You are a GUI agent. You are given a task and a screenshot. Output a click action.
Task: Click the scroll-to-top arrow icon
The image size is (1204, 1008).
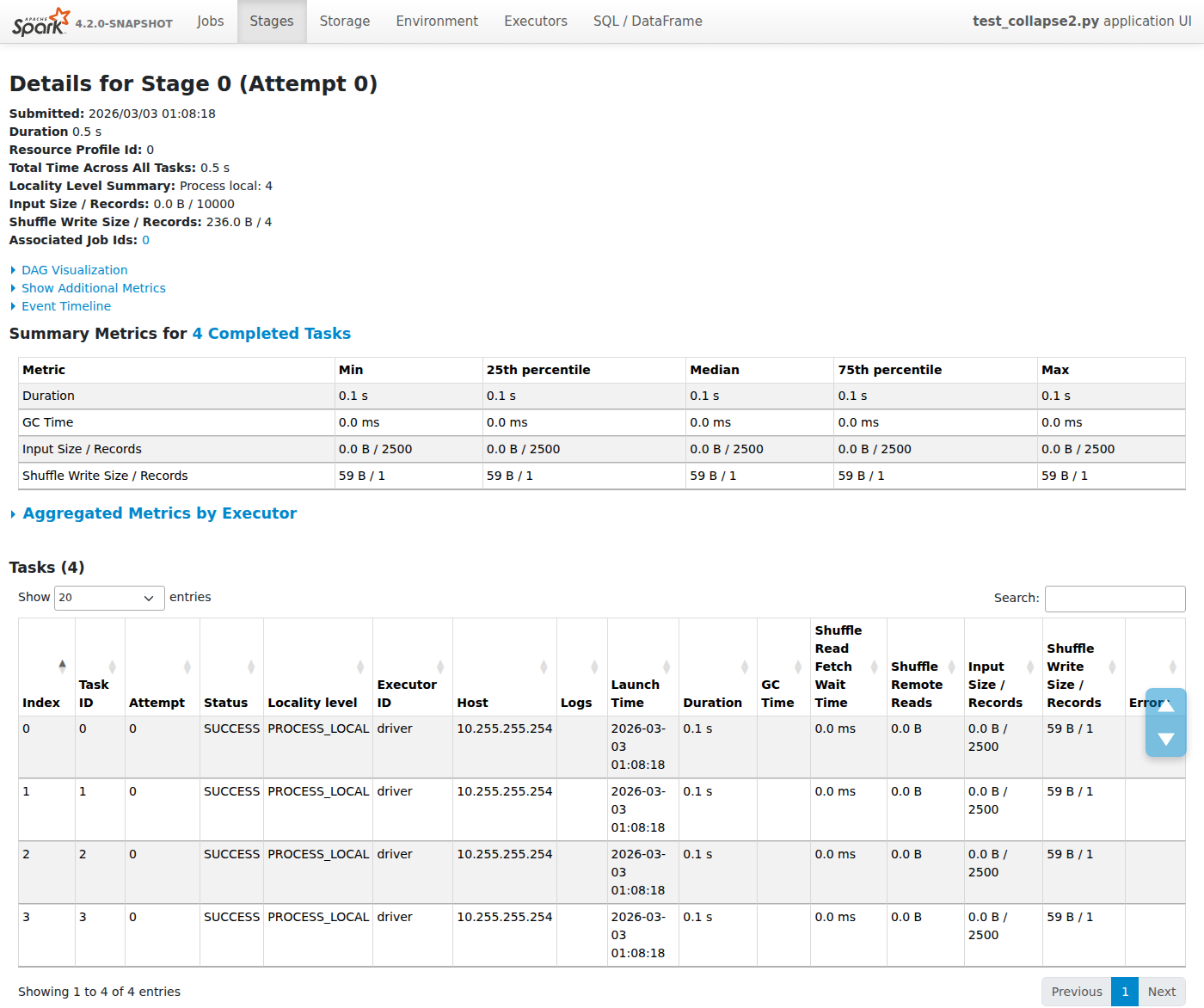(1165, 705)
